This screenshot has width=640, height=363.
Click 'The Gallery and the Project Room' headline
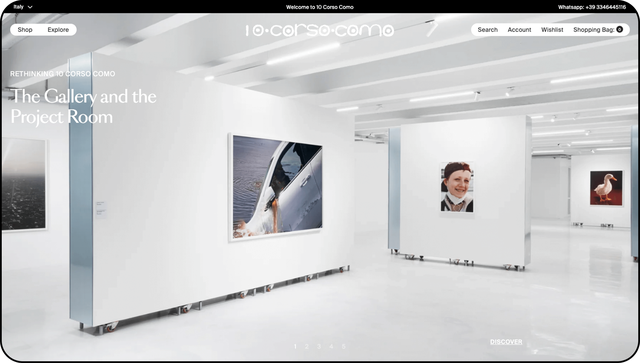pyautogui.click(x=84, y=107)
